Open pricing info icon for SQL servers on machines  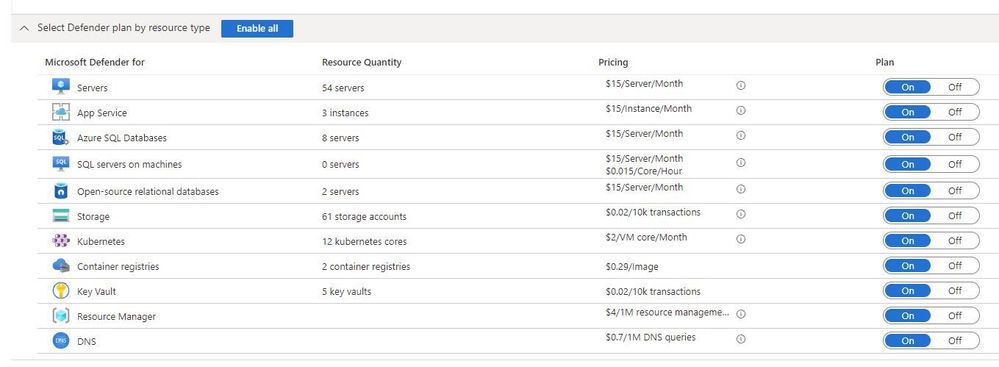[740, 162]
